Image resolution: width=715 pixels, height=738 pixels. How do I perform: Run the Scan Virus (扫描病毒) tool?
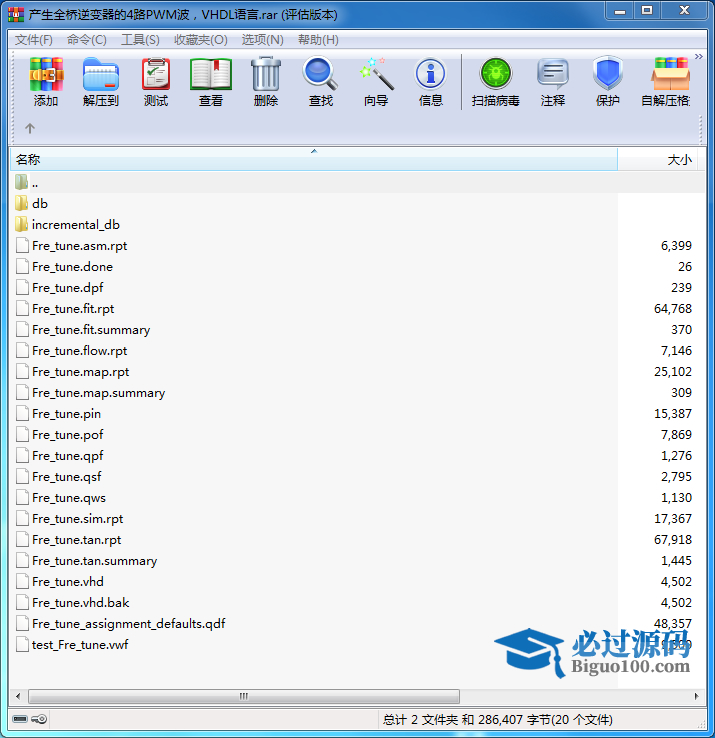pyautogui.click(x=495, y=82)
